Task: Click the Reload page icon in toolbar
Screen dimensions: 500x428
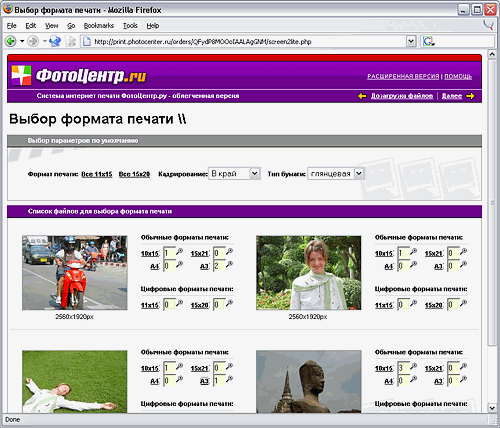Action: coord(55,41)
